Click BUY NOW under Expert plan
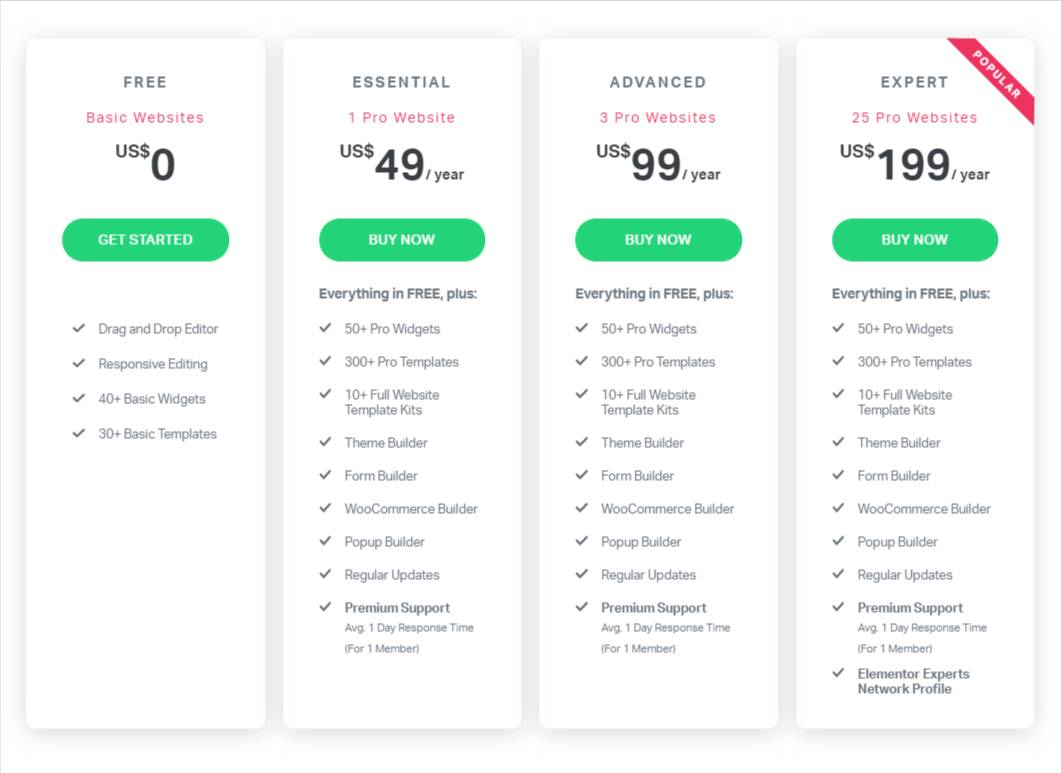Viewport: 1061px width, 773px height. tap(915, 240)
